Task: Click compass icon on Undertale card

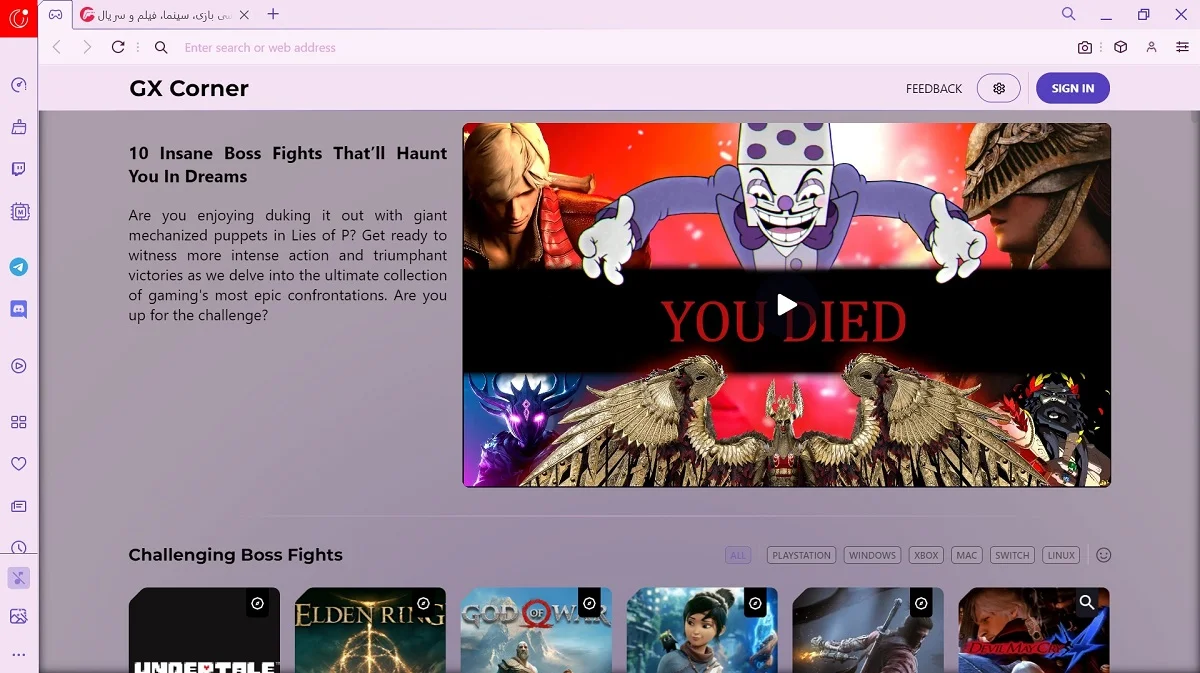Action: pos(257,603)
